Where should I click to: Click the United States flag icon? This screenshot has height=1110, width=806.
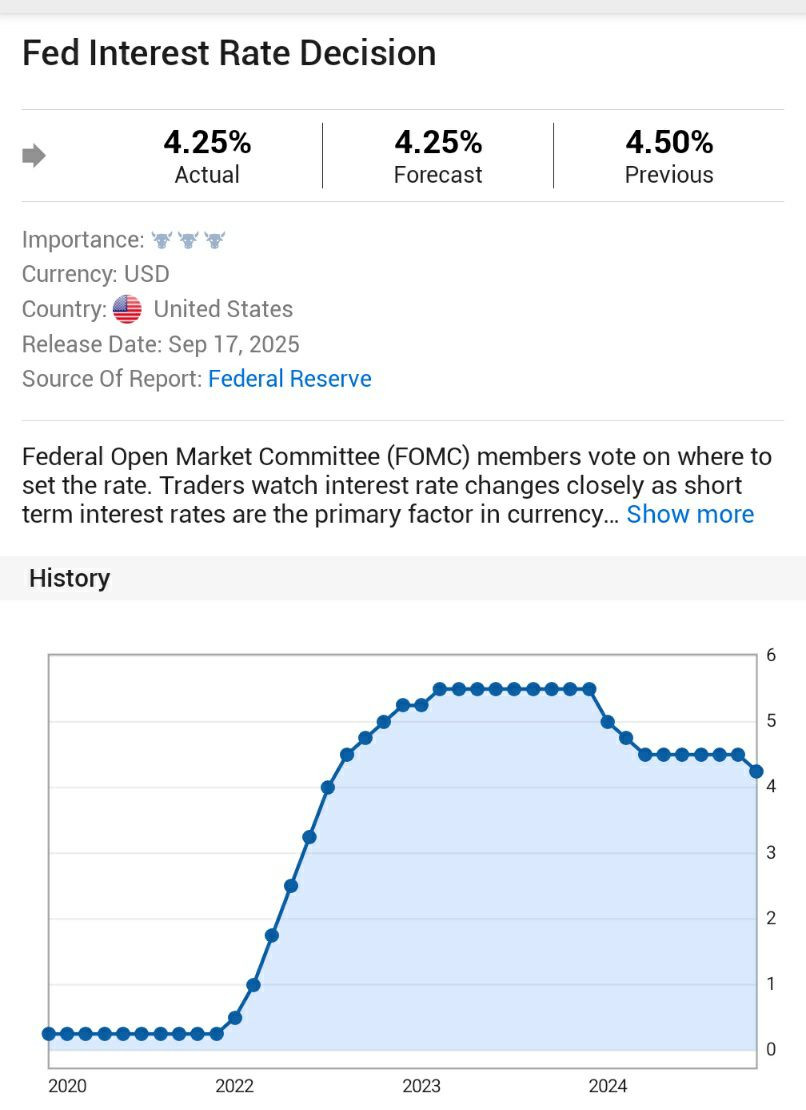click(127, 309)
